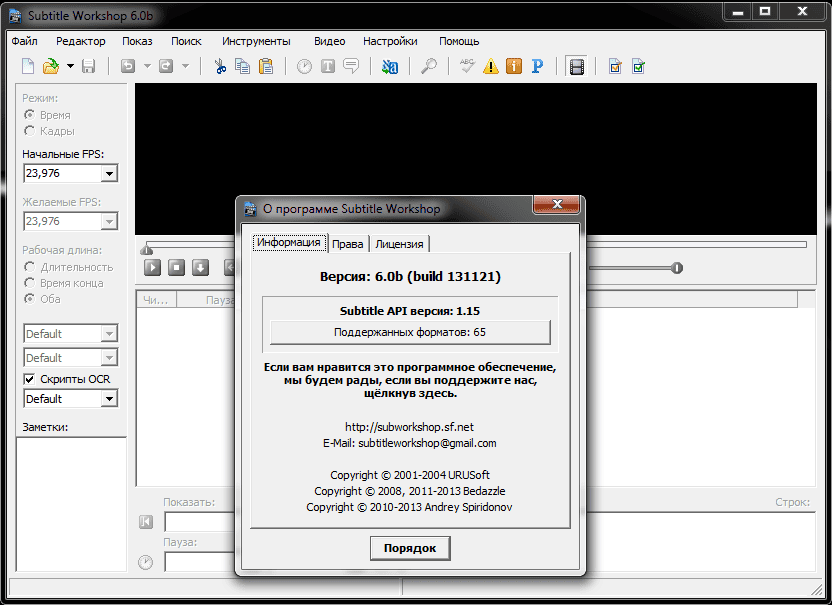Expand the Желаемые FPS combo box
This screenshot has height=605, width=832.
(x=109, y=221)
